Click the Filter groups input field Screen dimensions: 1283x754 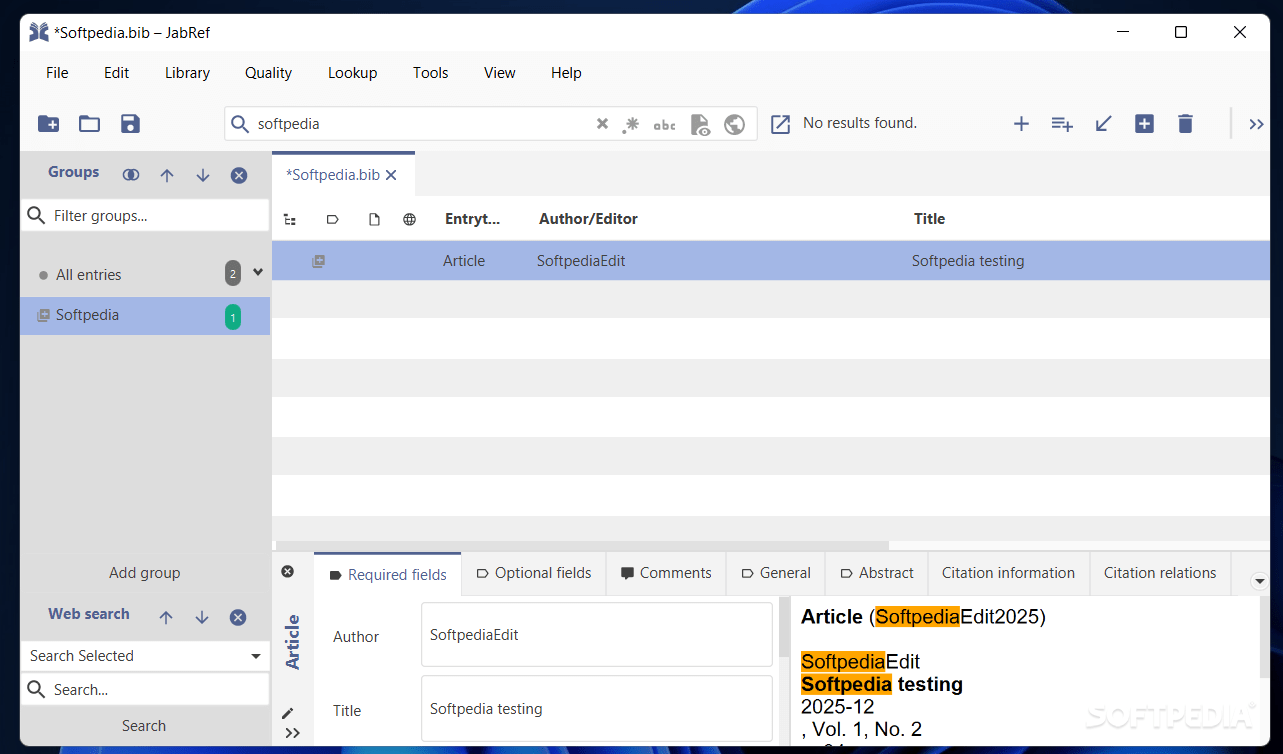(145, 216)
